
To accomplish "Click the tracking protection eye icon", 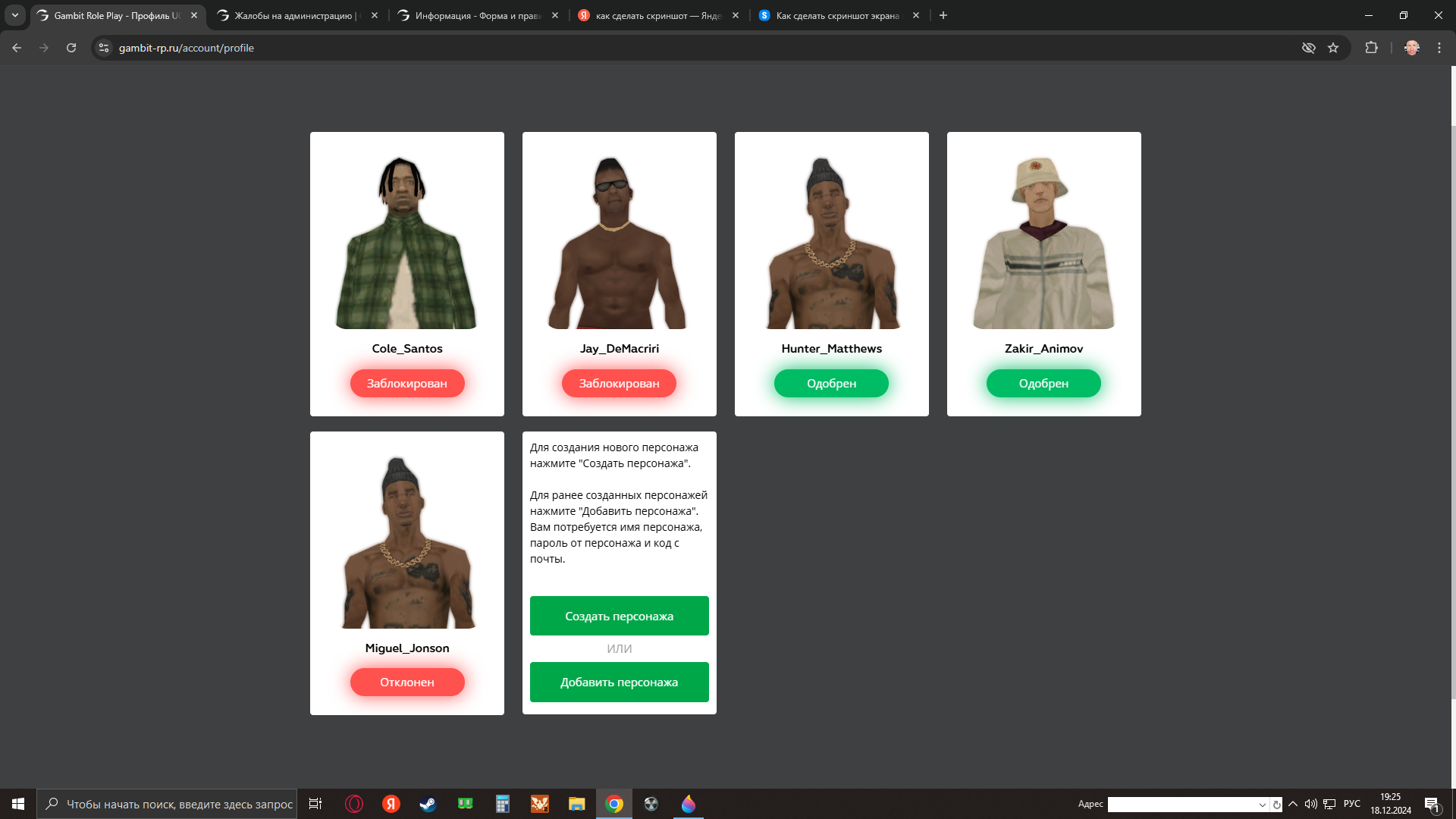I will tap(1309, 48).
